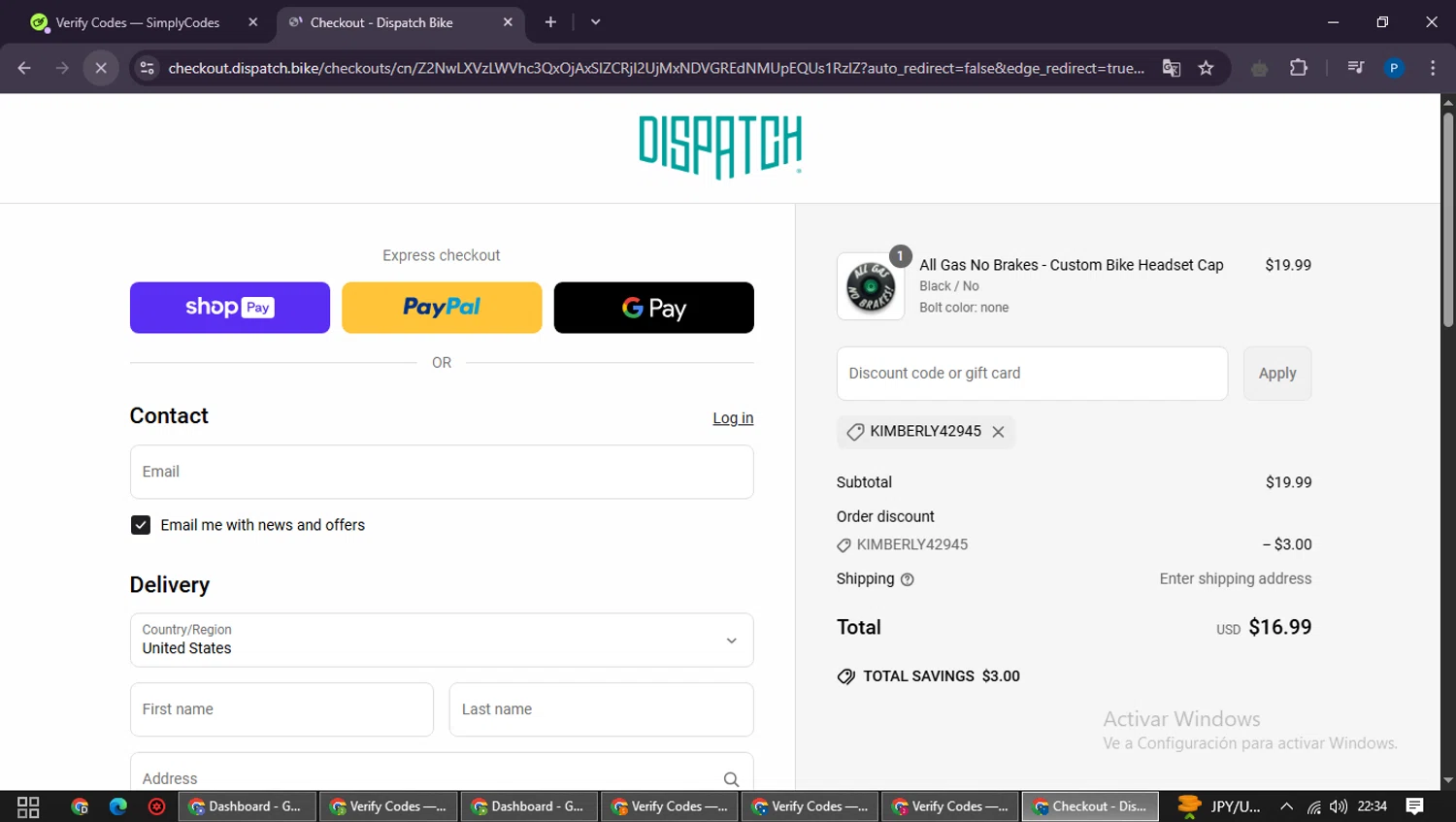The image size is (1456, 822).
Task: Click the shipping info question mark icon
Action: coord(908,579)
